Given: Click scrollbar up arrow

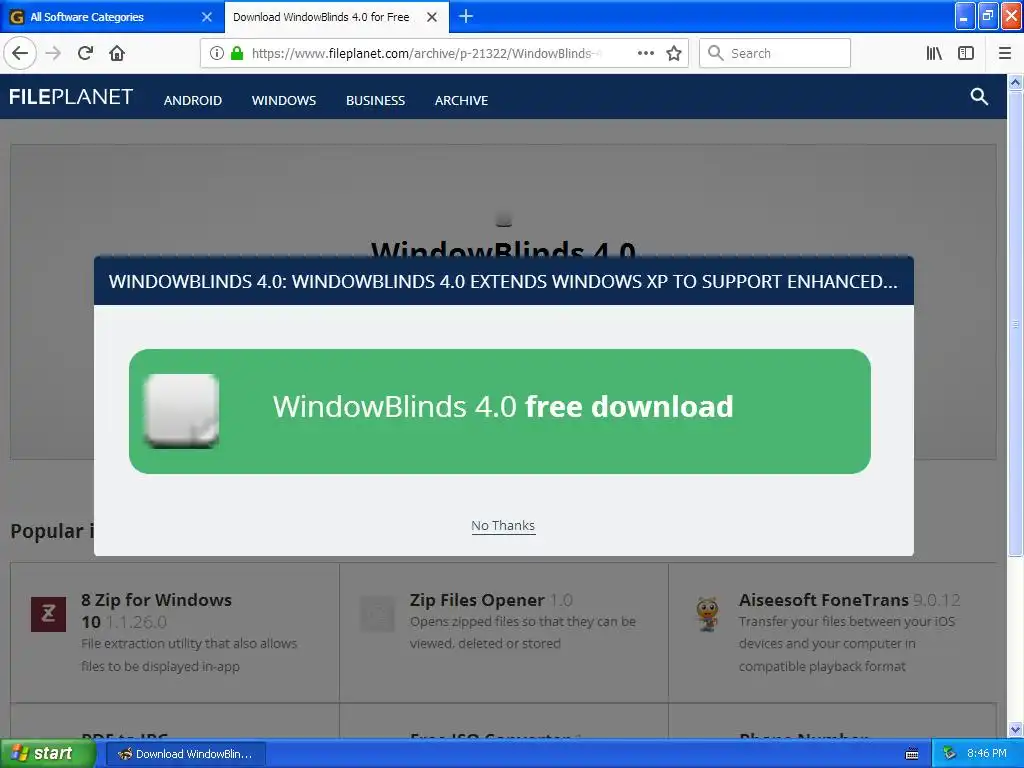Looking at the screenshot, I should 1015,82.
